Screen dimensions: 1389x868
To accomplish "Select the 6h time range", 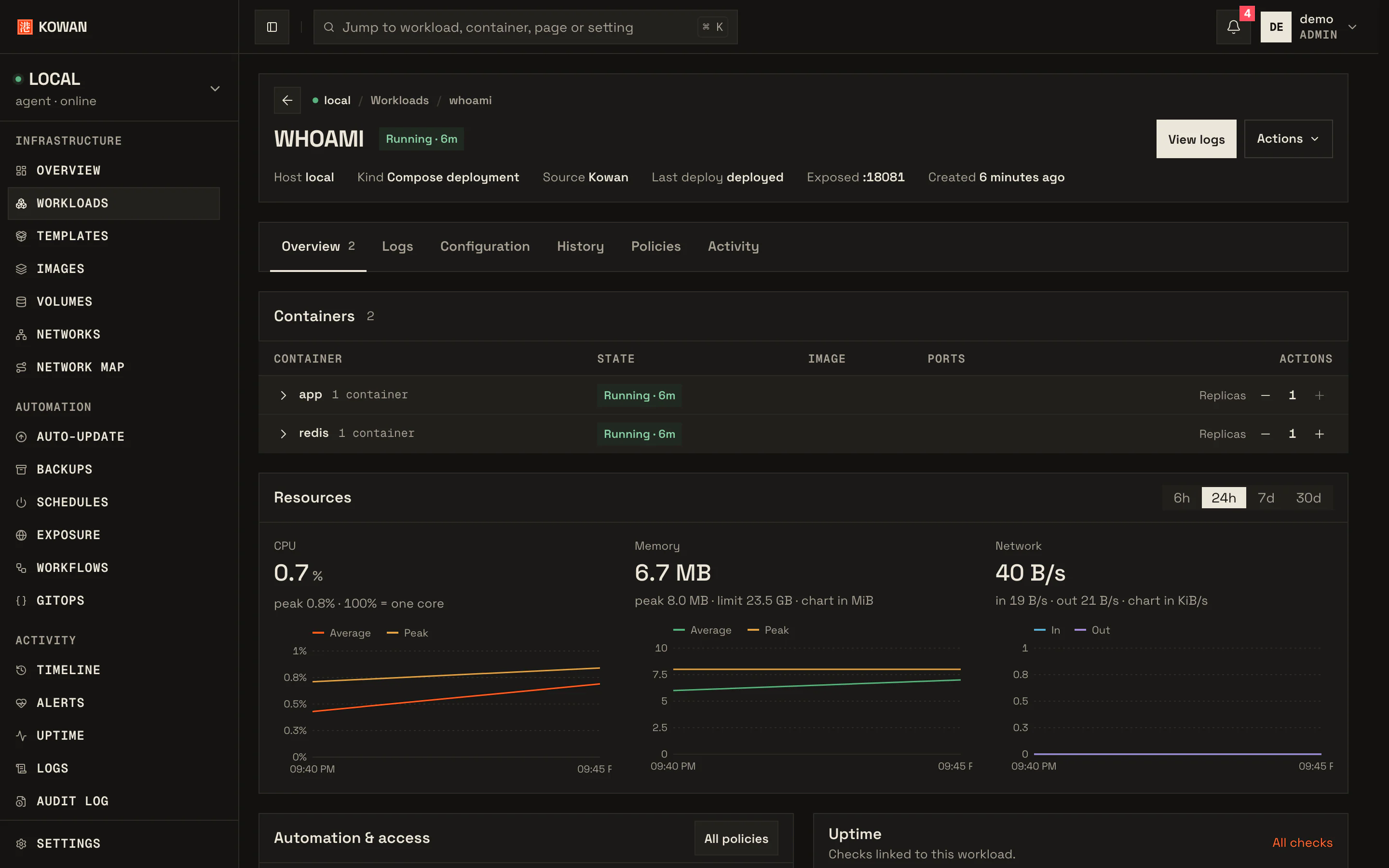I will (1181, 498).
